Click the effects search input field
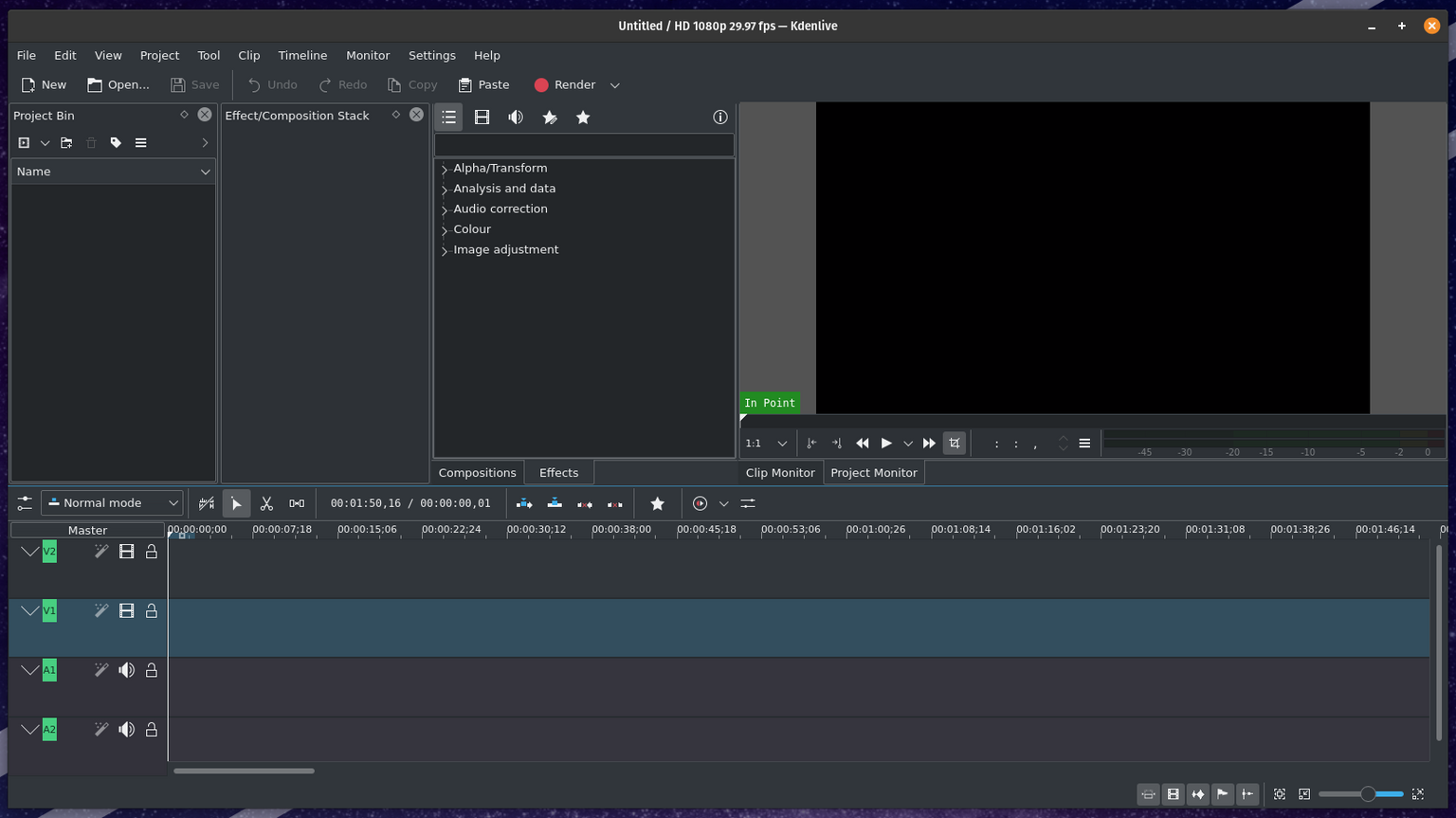The height and width of the screenshot is (818, 1456). [584, 145]
